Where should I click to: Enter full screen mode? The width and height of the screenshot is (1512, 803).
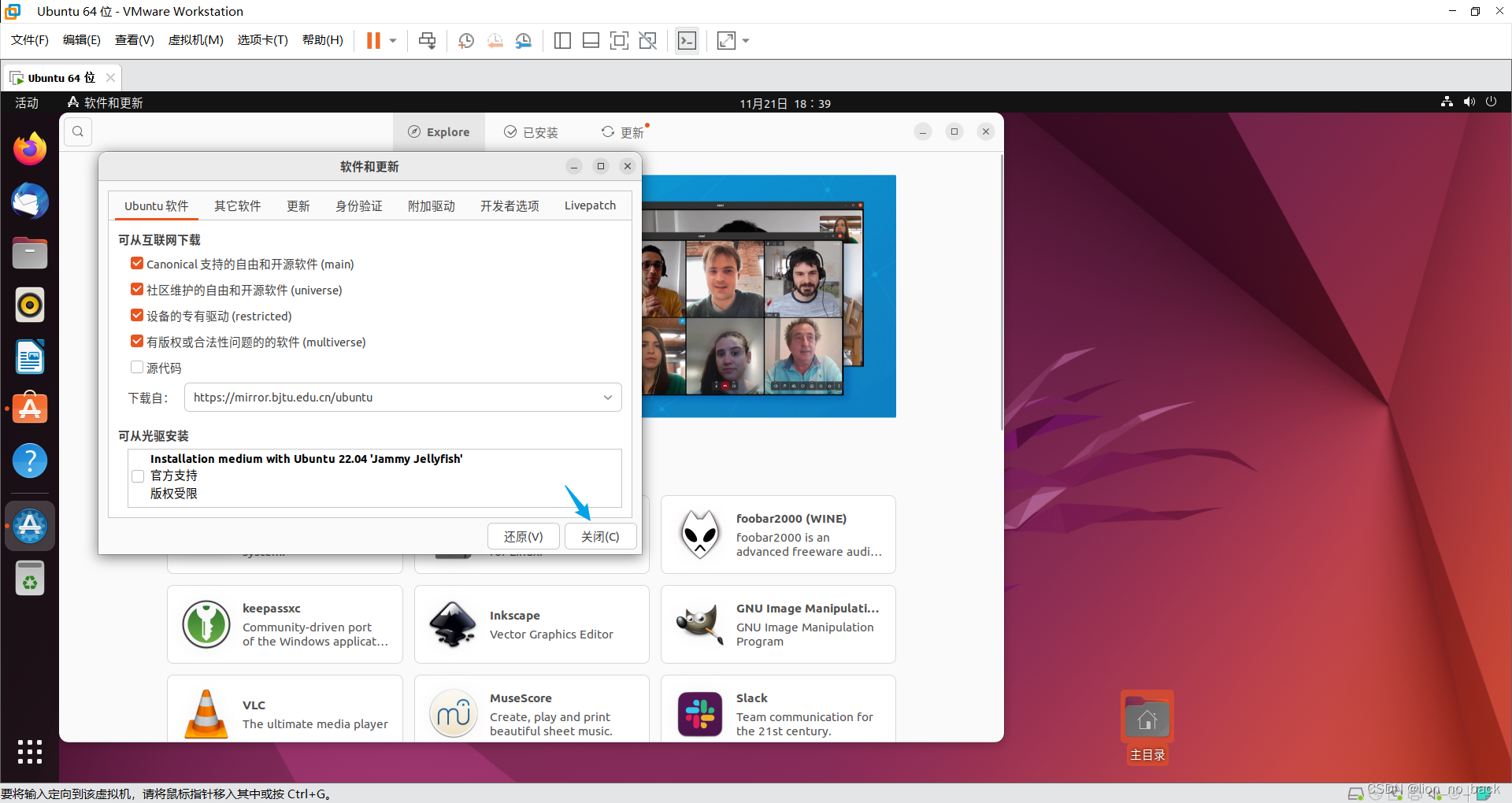coord(620,40)
